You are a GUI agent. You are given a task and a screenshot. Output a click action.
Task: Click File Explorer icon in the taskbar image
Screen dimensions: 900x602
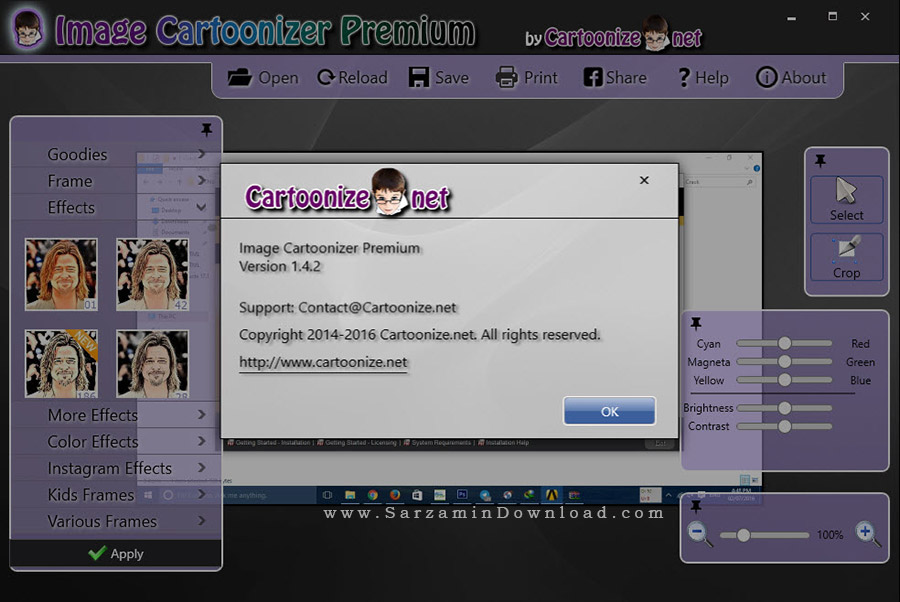(x=350, y=495)
